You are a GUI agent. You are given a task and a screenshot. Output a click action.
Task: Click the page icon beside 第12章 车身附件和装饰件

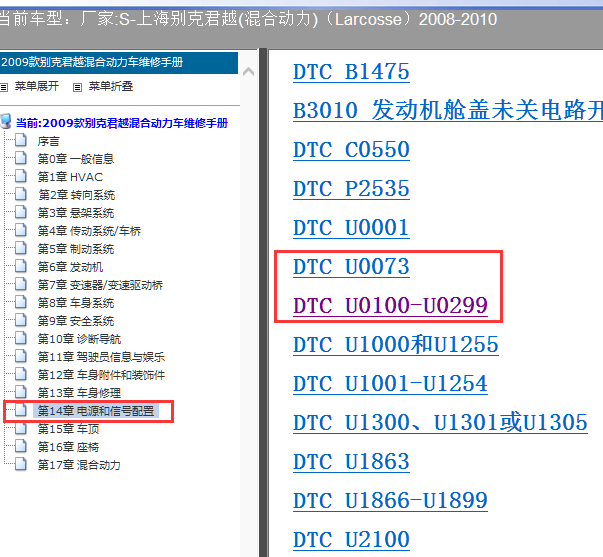pos(20,374)
